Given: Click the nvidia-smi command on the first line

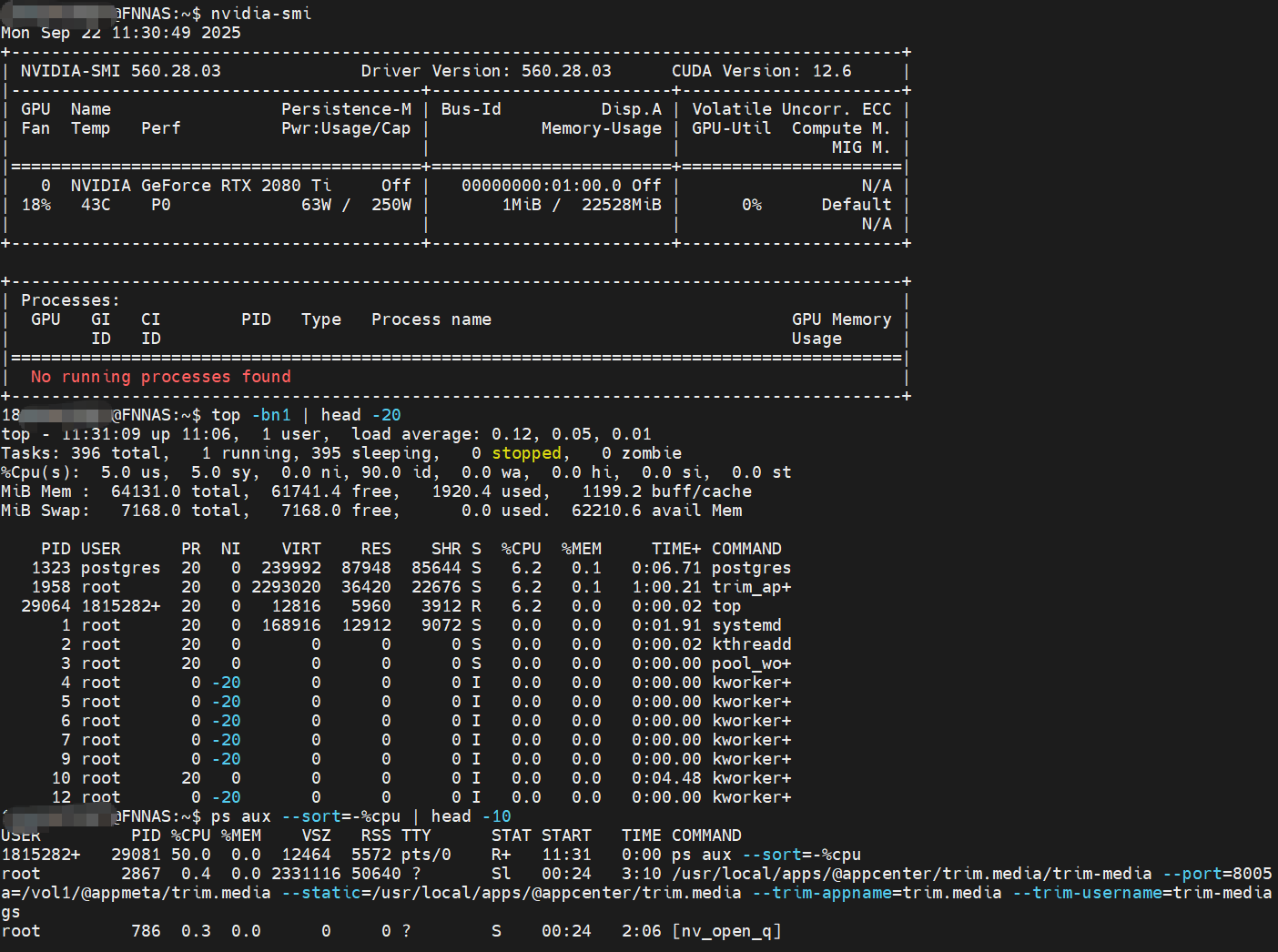Looking at the screenshot, I should [x=260, y=14].
